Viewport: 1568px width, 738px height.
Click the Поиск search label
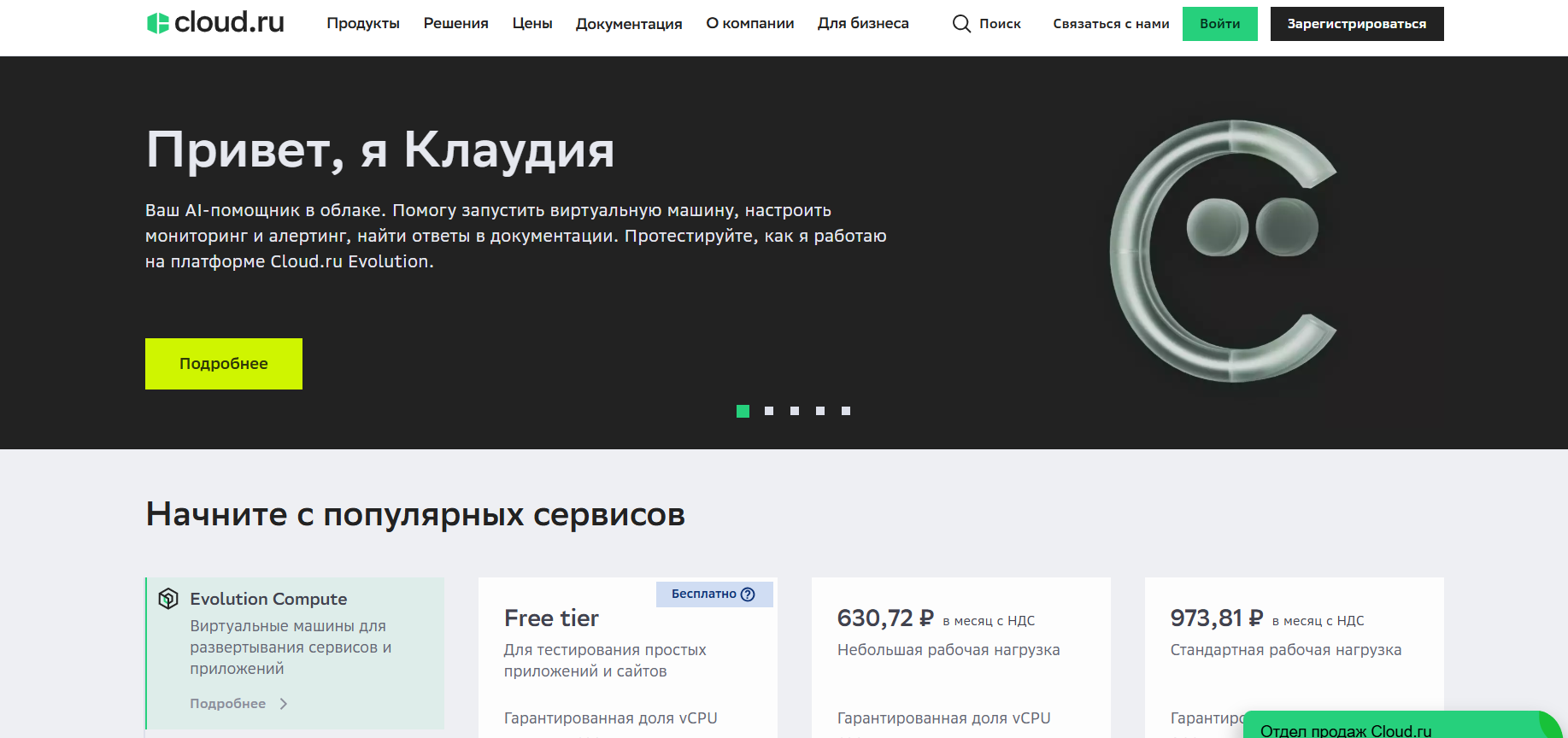click(x=1000, y=24)
